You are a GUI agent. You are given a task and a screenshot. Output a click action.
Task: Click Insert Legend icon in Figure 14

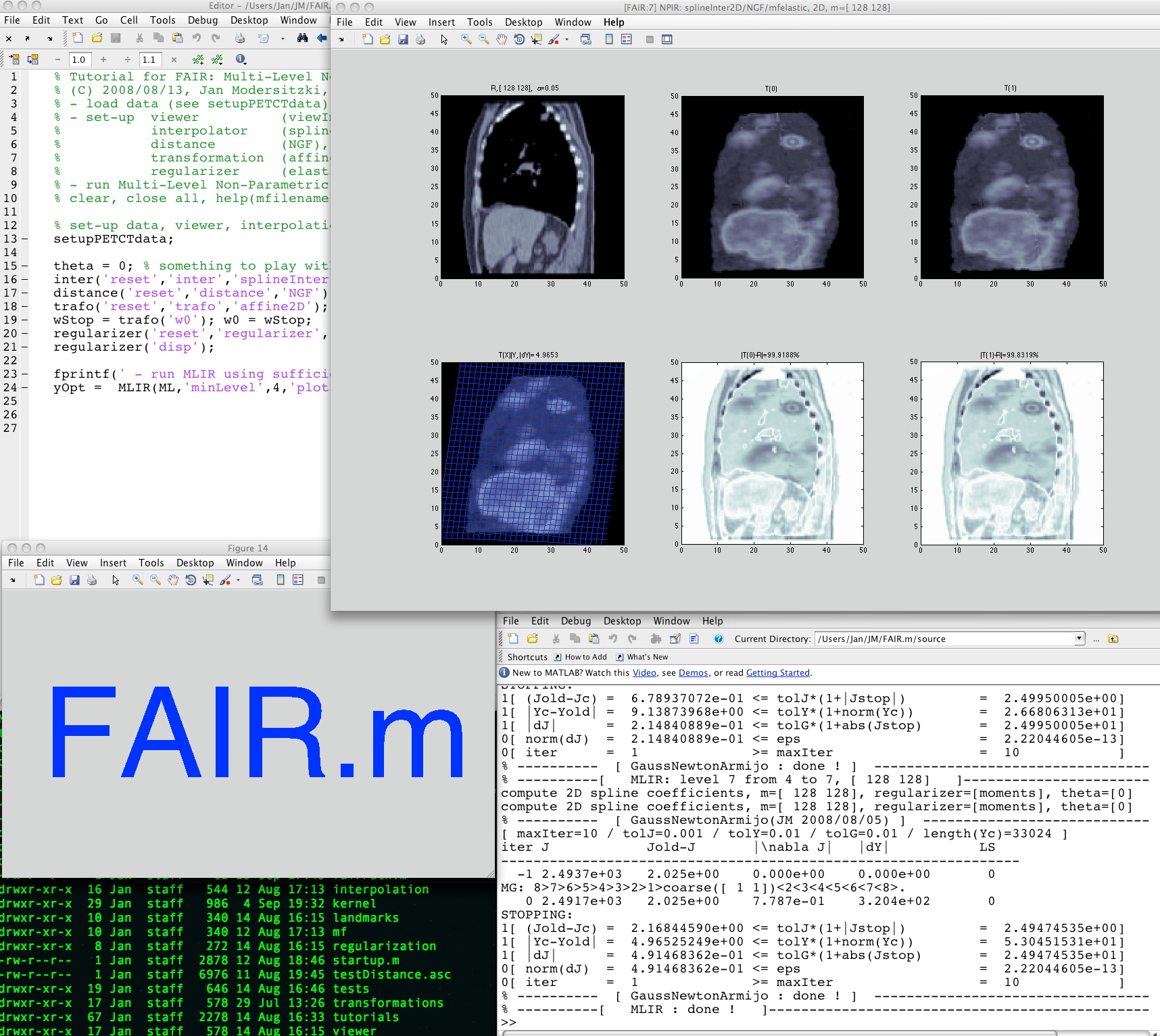[298, 580]
